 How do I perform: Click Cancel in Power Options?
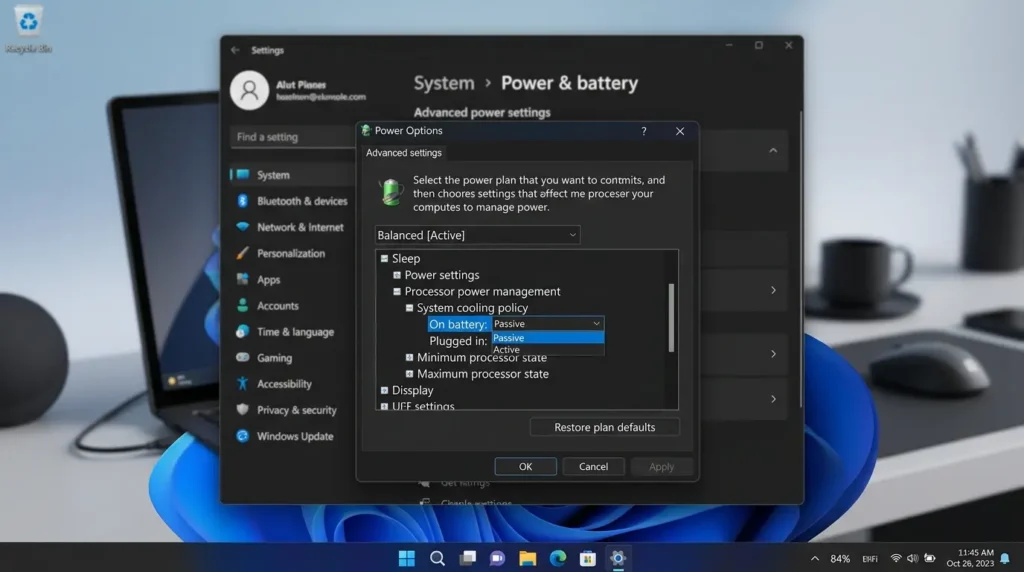[x=594, y=466]
